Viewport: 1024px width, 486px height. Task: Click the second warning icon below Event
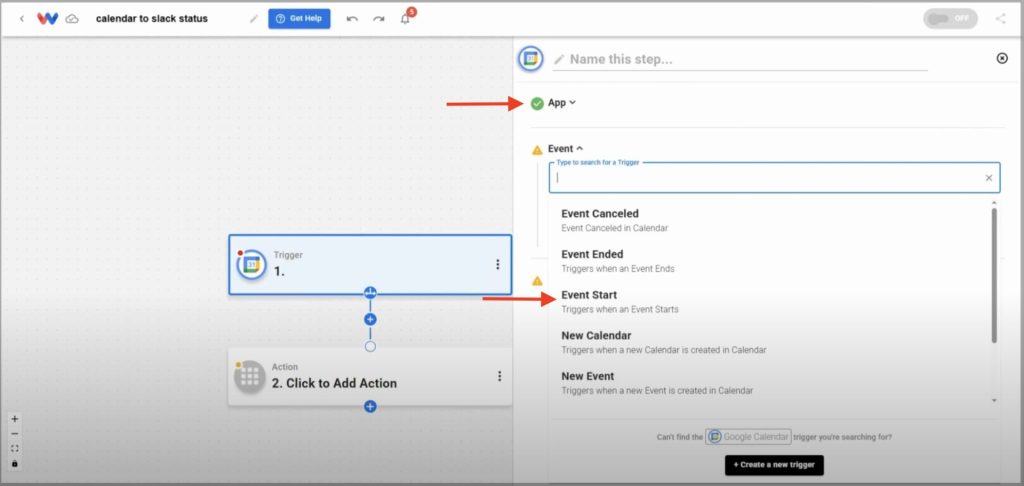(x=537, y=282)
